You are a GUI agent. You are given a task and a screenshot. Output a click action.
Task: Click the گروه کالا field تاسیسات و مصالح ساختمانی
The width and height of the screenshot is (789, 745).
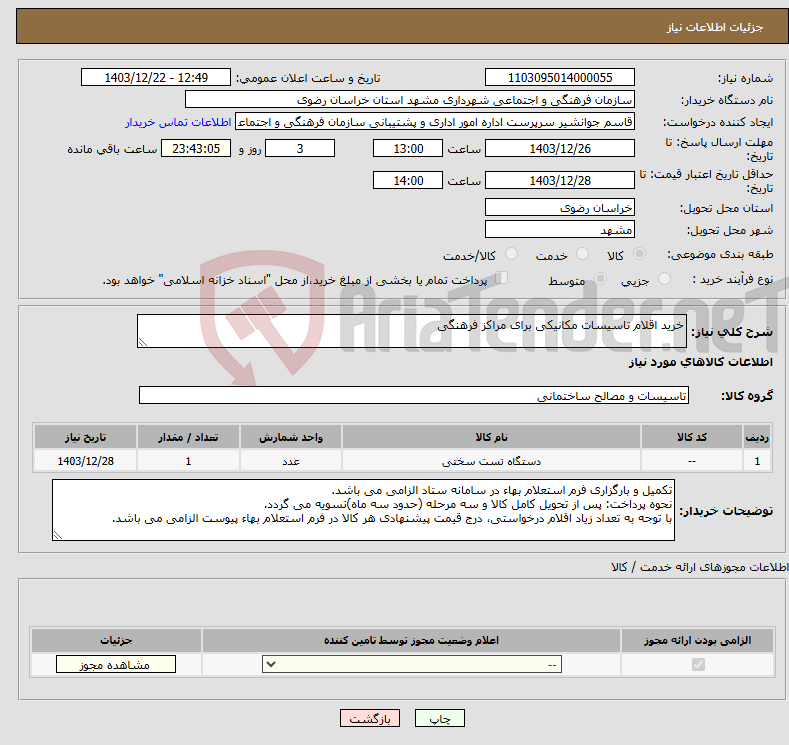tap(414, 395)
